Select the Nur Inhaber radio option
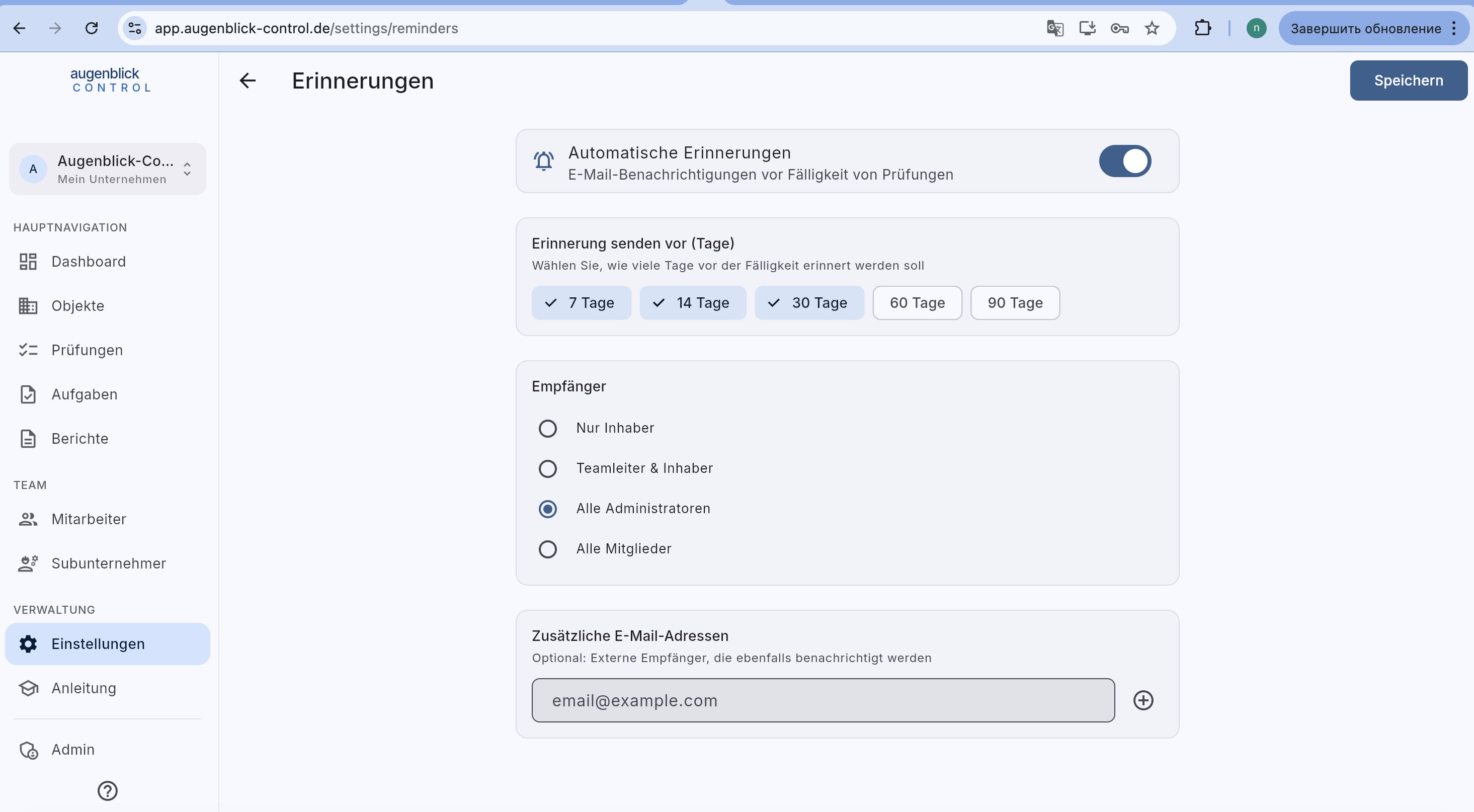Screen dimensions: 1474x812 (548, 428)
